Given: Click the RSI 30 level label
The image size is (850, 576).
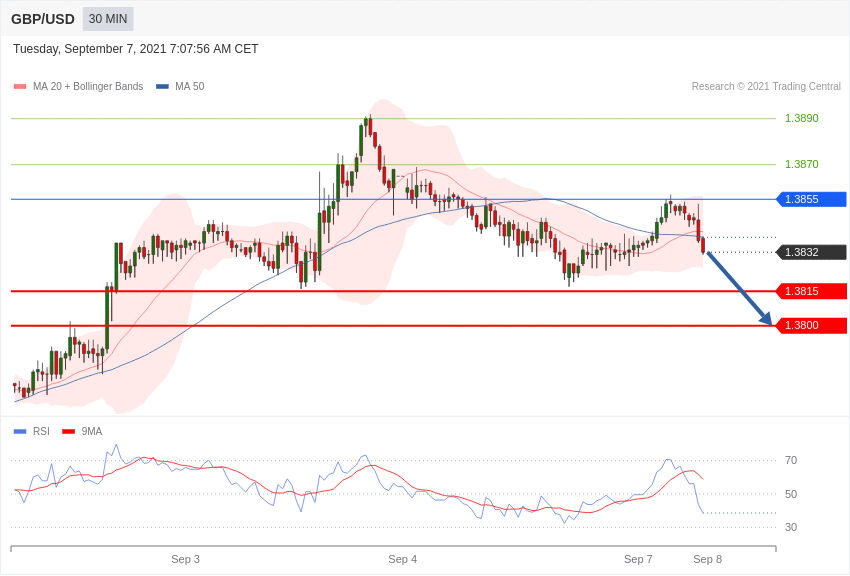Looking at the screenshot, I should coord(791,527).
